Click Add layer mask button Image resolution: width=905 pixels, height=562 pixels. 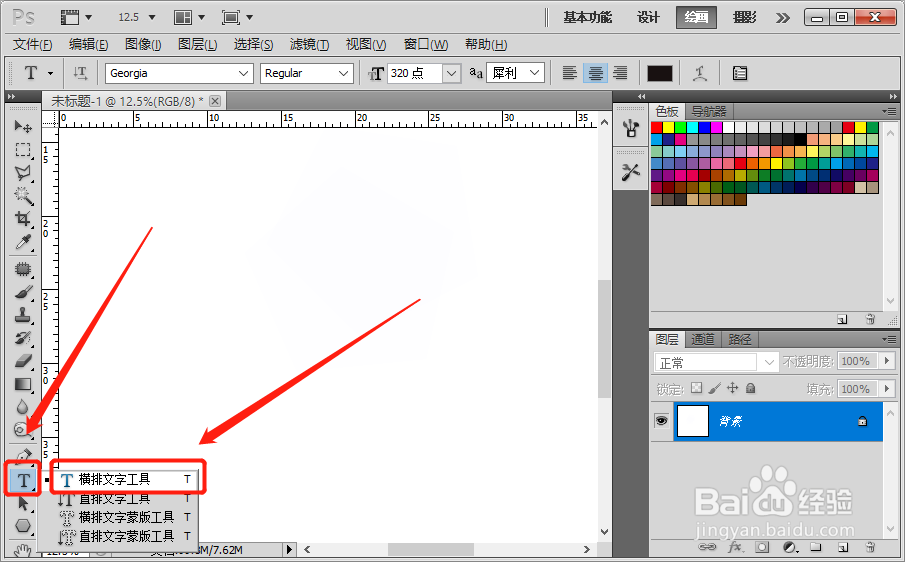point(762,546)
